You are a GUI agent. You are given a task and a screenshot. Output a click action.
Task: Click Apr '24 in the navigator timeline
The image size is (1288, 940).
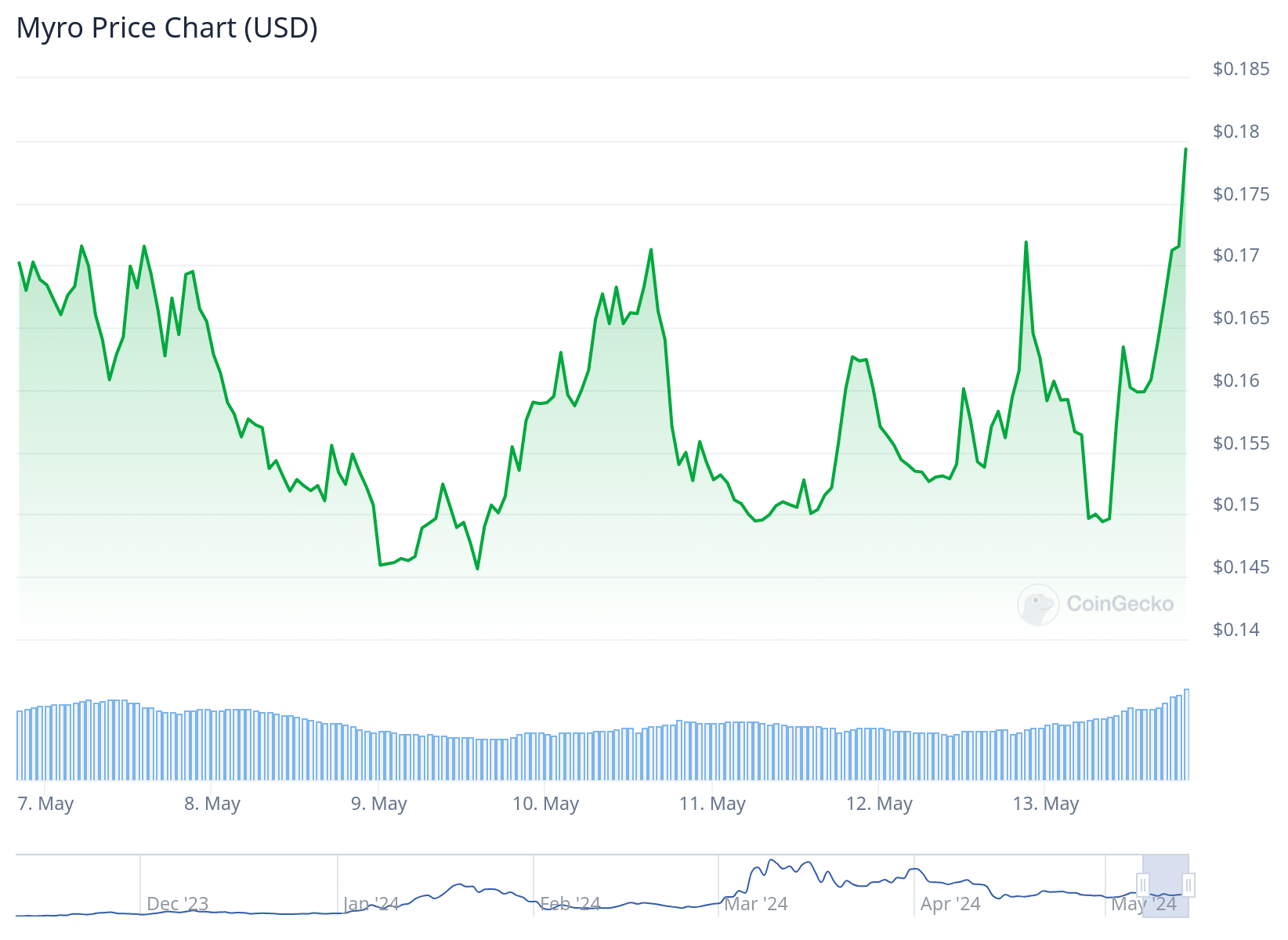point(950,904)
